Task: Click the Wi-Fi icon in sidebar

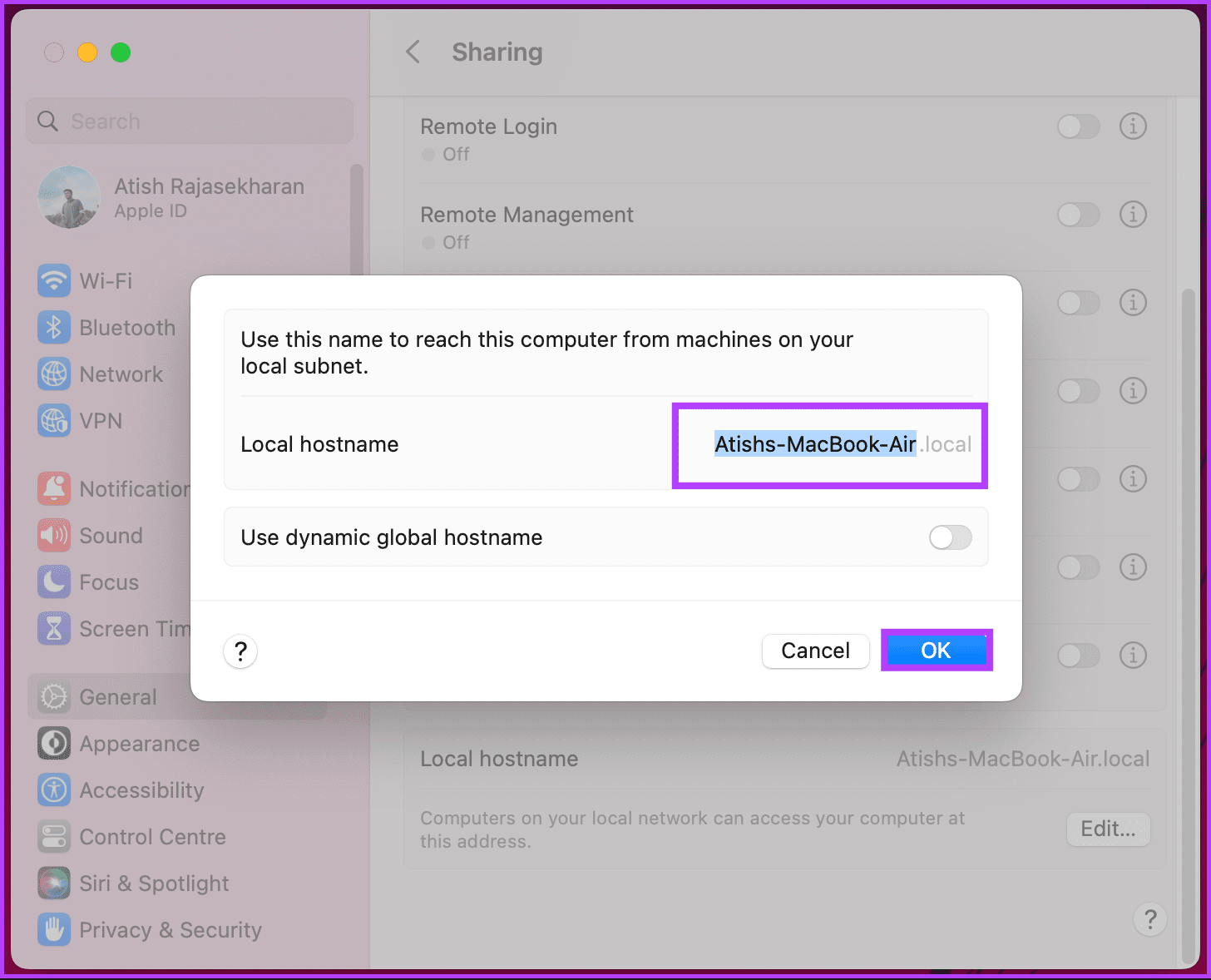Action: click(54, 281)
